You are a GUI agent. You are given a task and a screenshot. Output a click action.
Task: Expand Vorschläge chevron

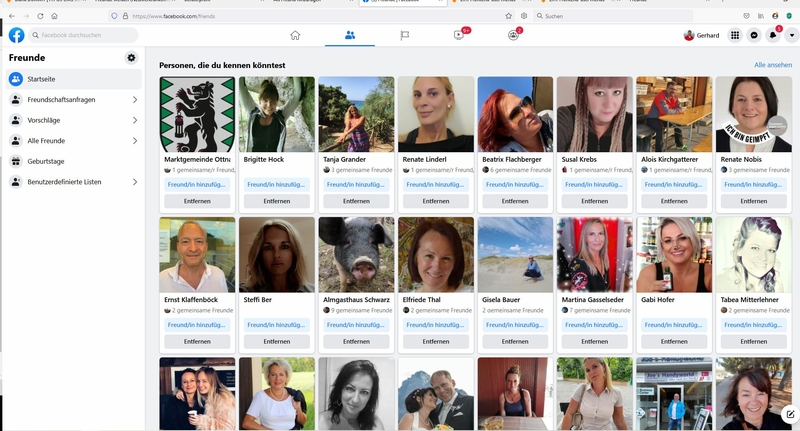pyautogui.click(x=135, y=120)
